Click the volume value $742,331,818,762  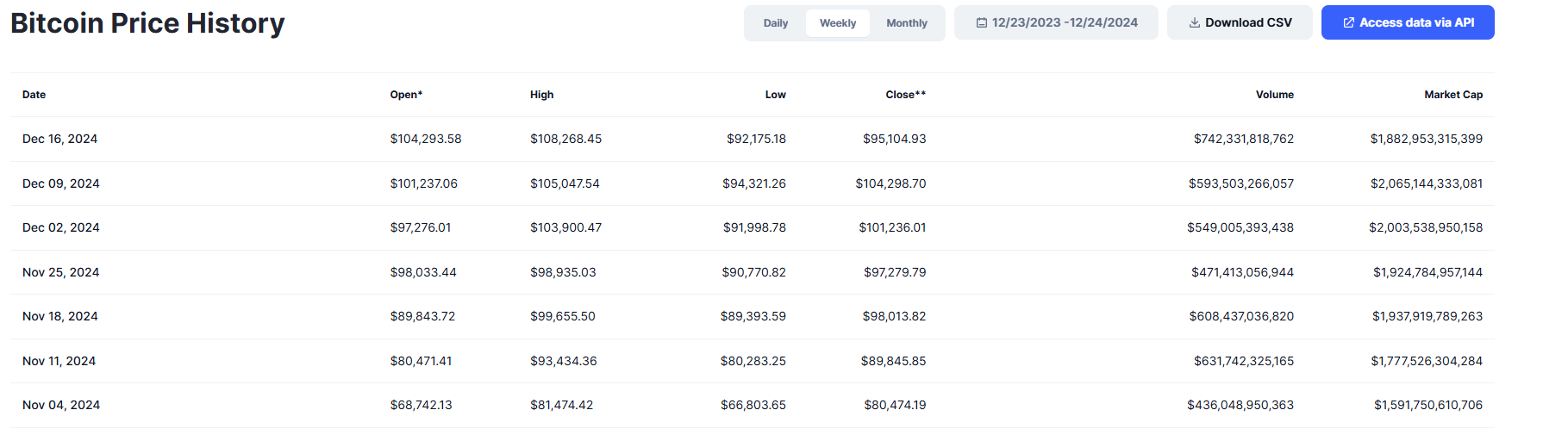[x=1244, y=139]
